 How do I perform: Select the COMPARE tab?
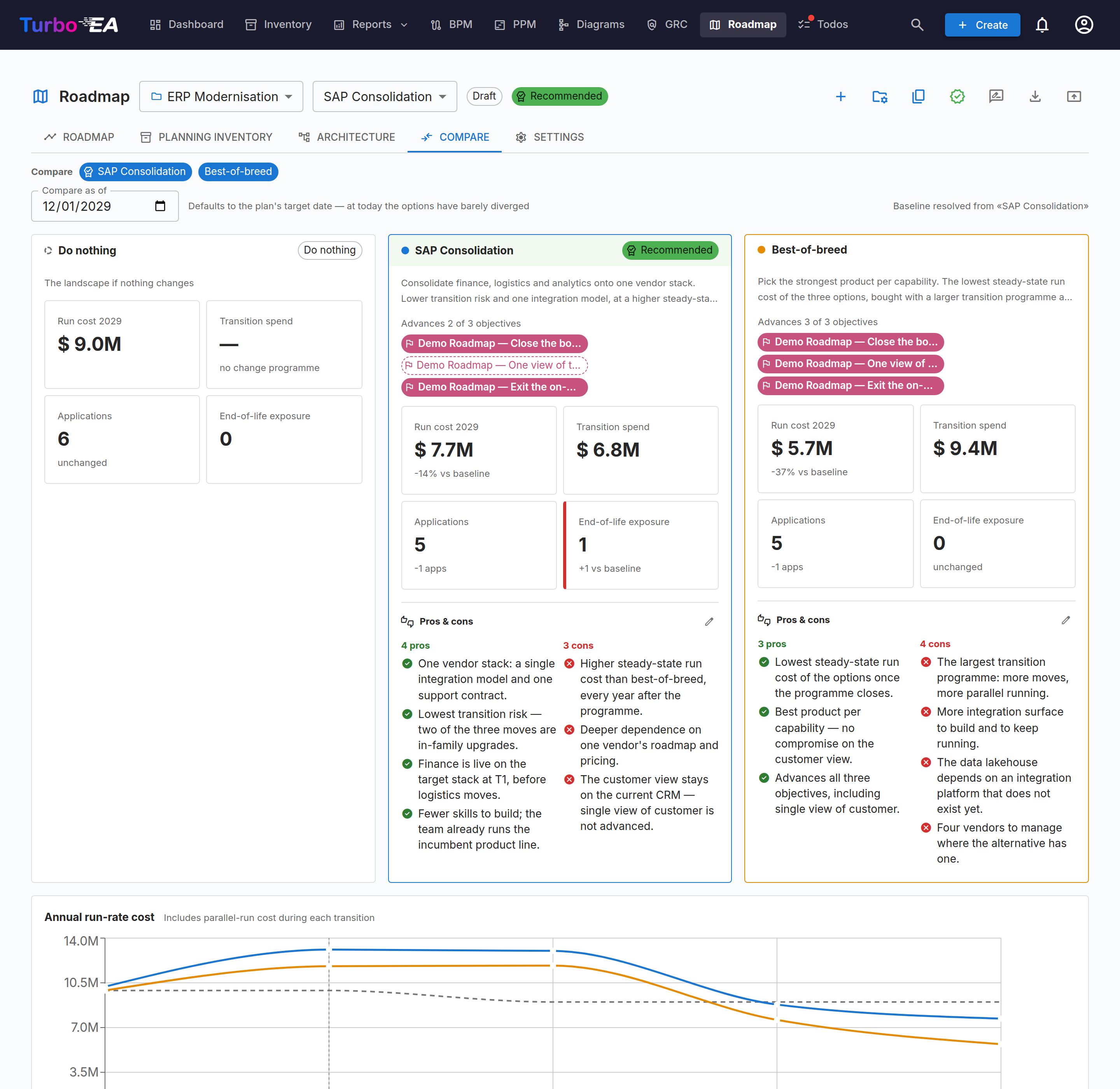(x=455, y=137)
